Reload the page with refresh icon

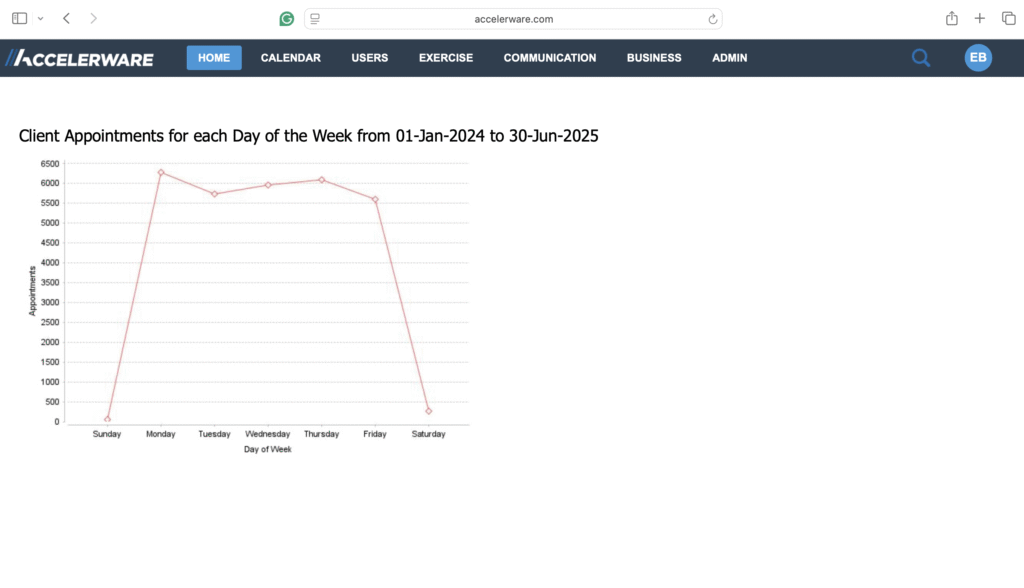coord(712,19)
